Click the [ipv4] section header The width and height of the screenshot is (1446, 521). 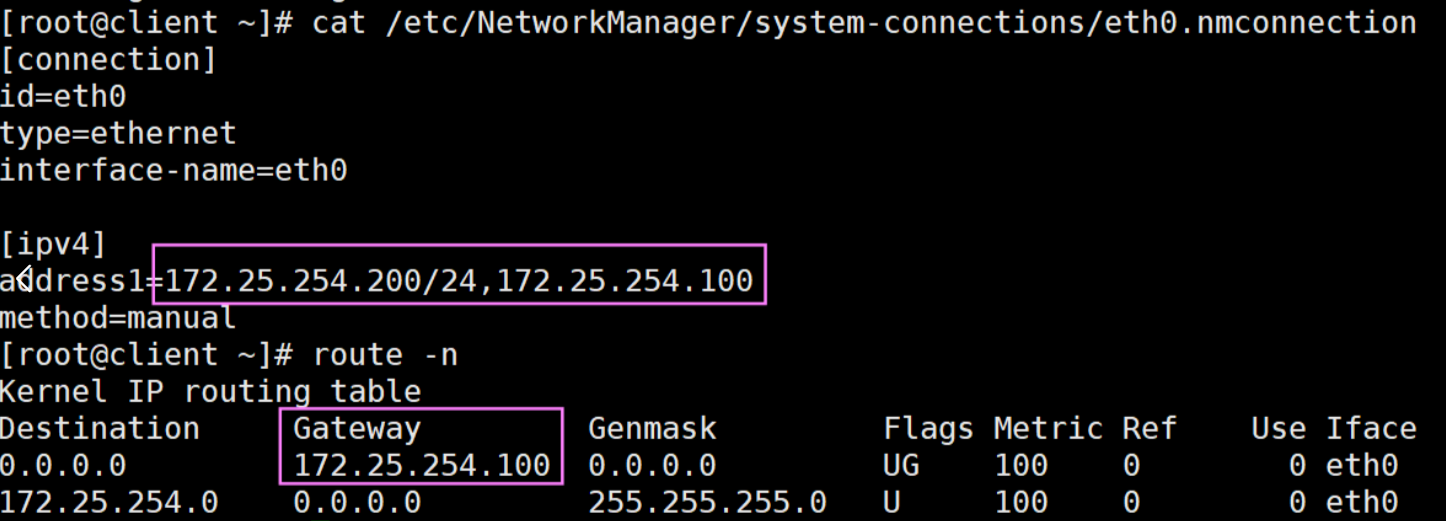(x=53, y=244)
